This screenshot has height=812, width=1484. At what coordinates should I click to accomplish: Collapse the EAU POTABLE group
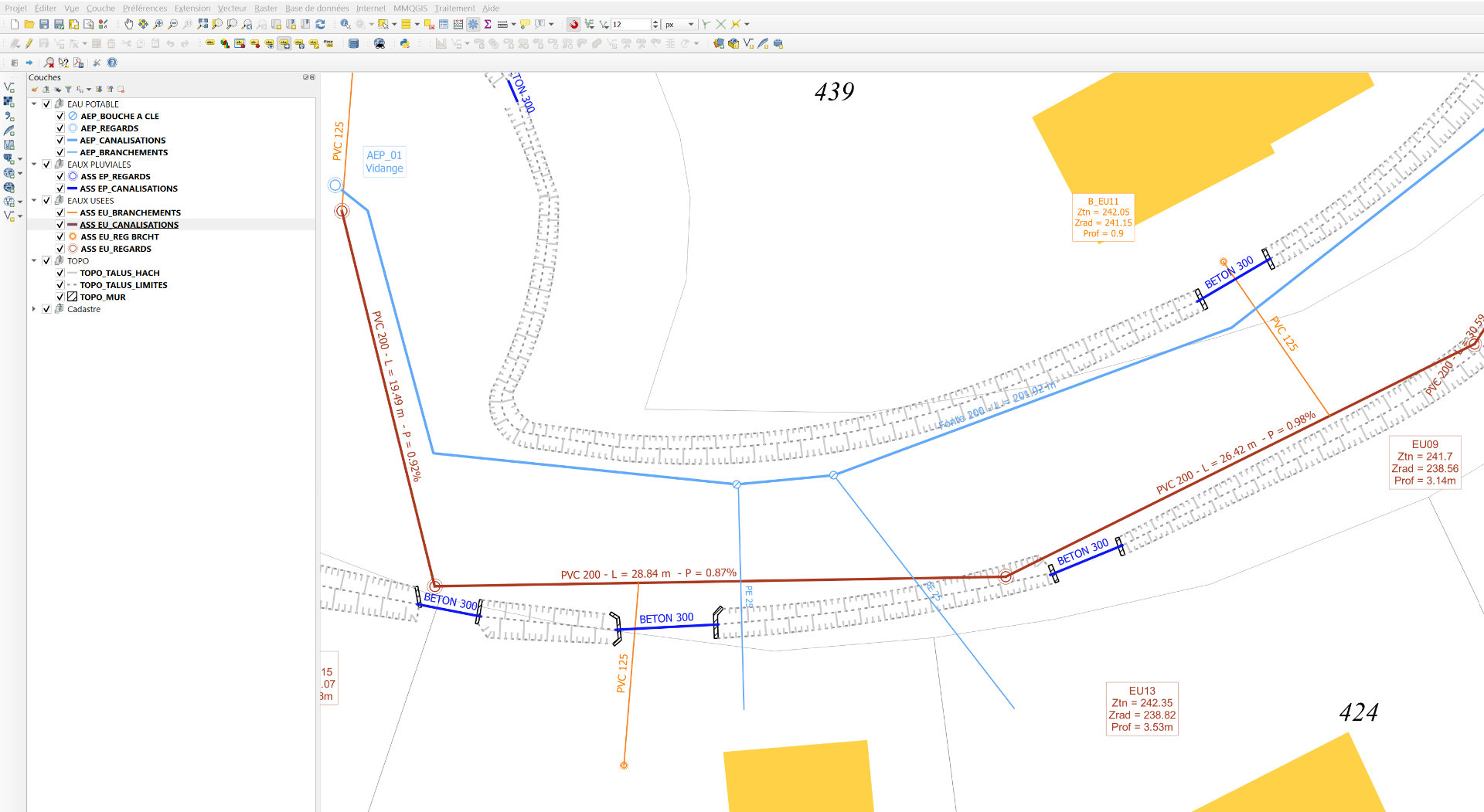tap(34, 104)
